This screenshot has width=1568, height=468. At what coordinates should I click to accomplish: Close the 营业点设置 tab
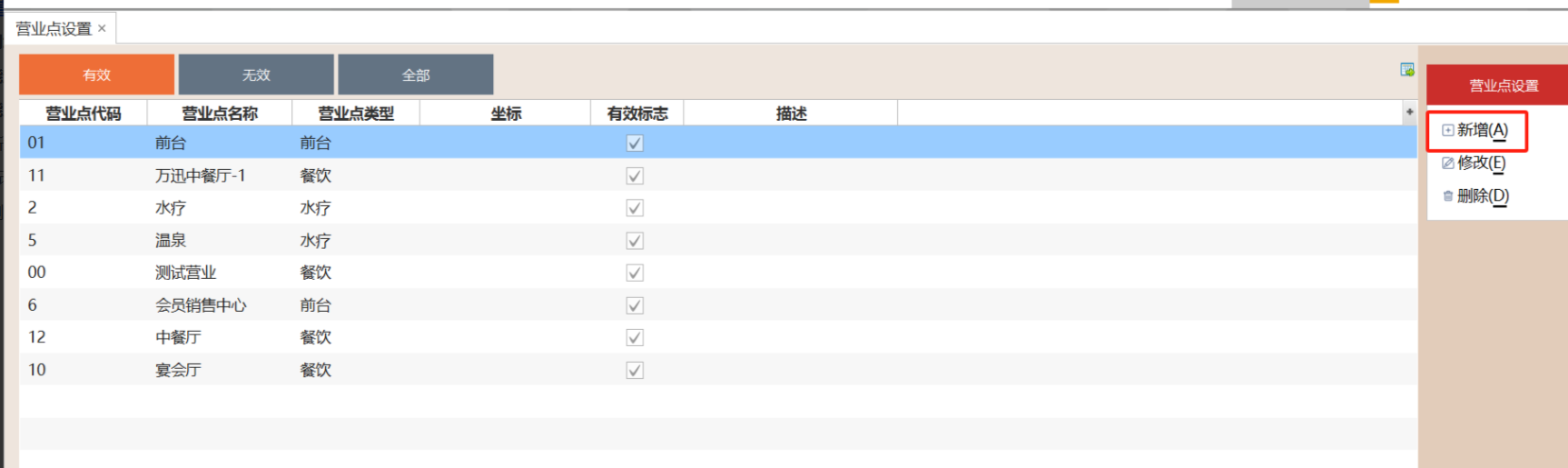(x=102, y=28)
